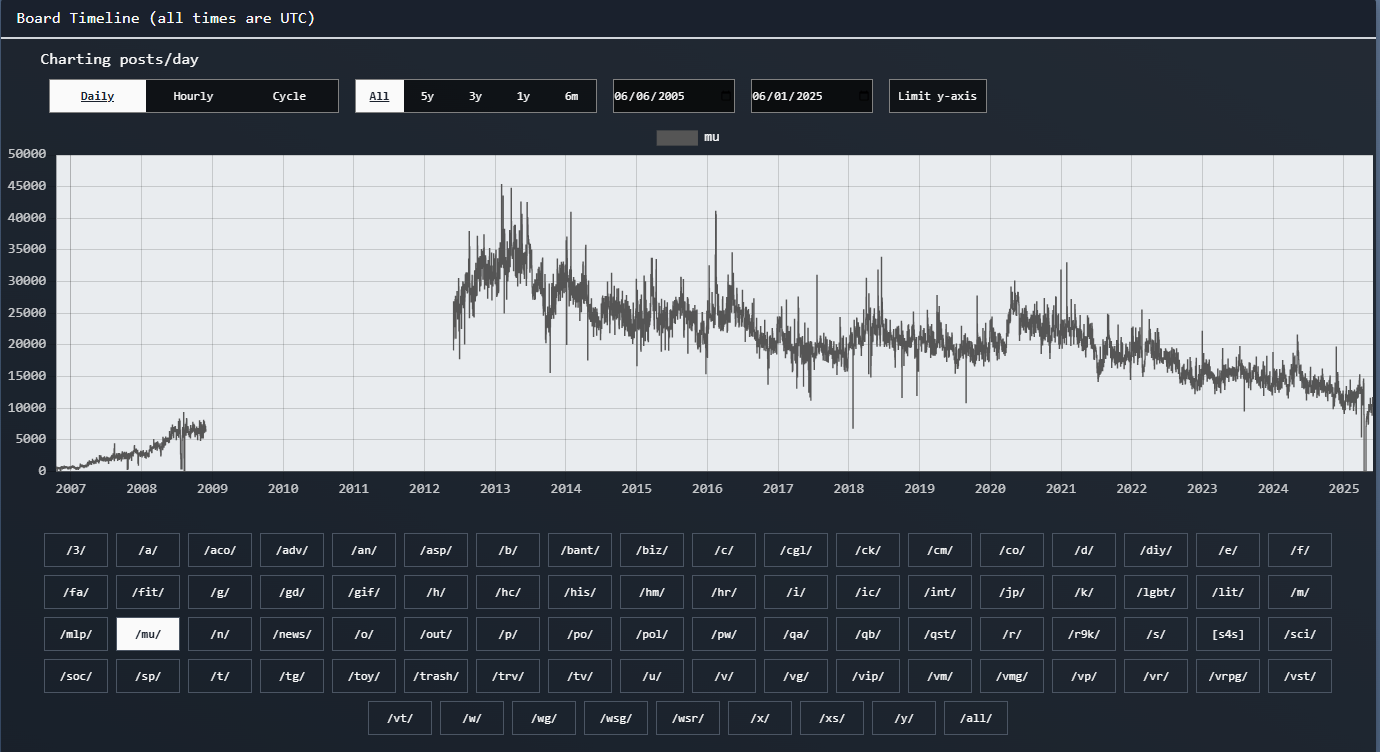Image resolution: width=1380 pixels, height=752 pixels.
Task: Select the /diy/ board
Action: click(x=1156, y=550)
